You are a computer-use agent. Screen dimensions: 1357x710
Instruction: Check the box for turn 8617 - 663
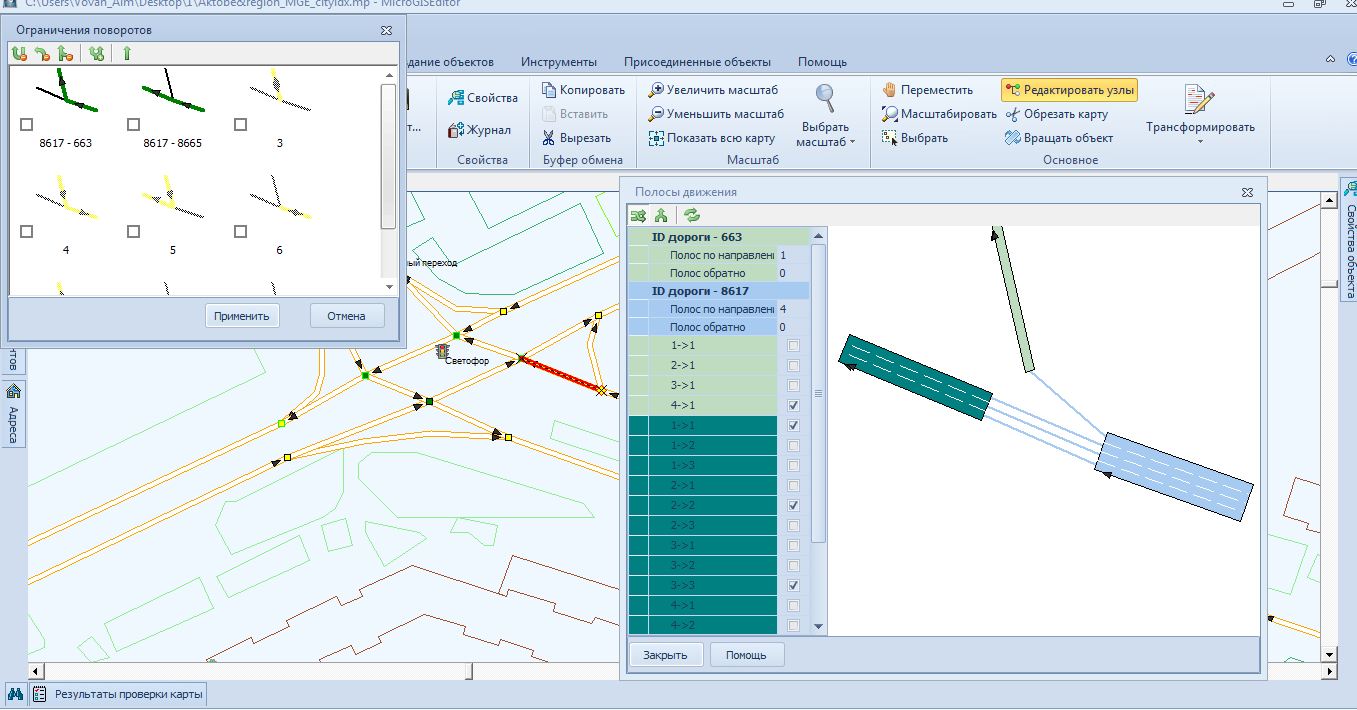(x=27, y=125)
